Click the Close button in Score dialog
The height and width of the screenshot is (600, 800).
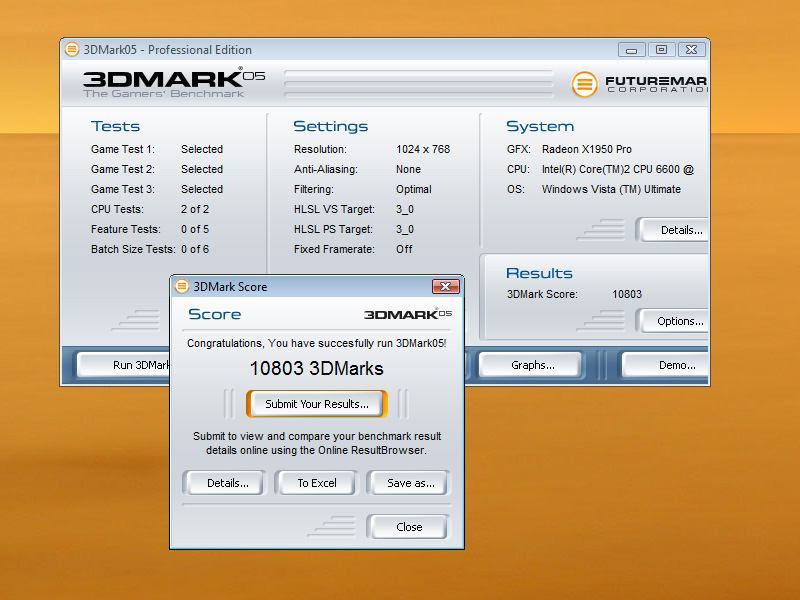coord(409,527)
